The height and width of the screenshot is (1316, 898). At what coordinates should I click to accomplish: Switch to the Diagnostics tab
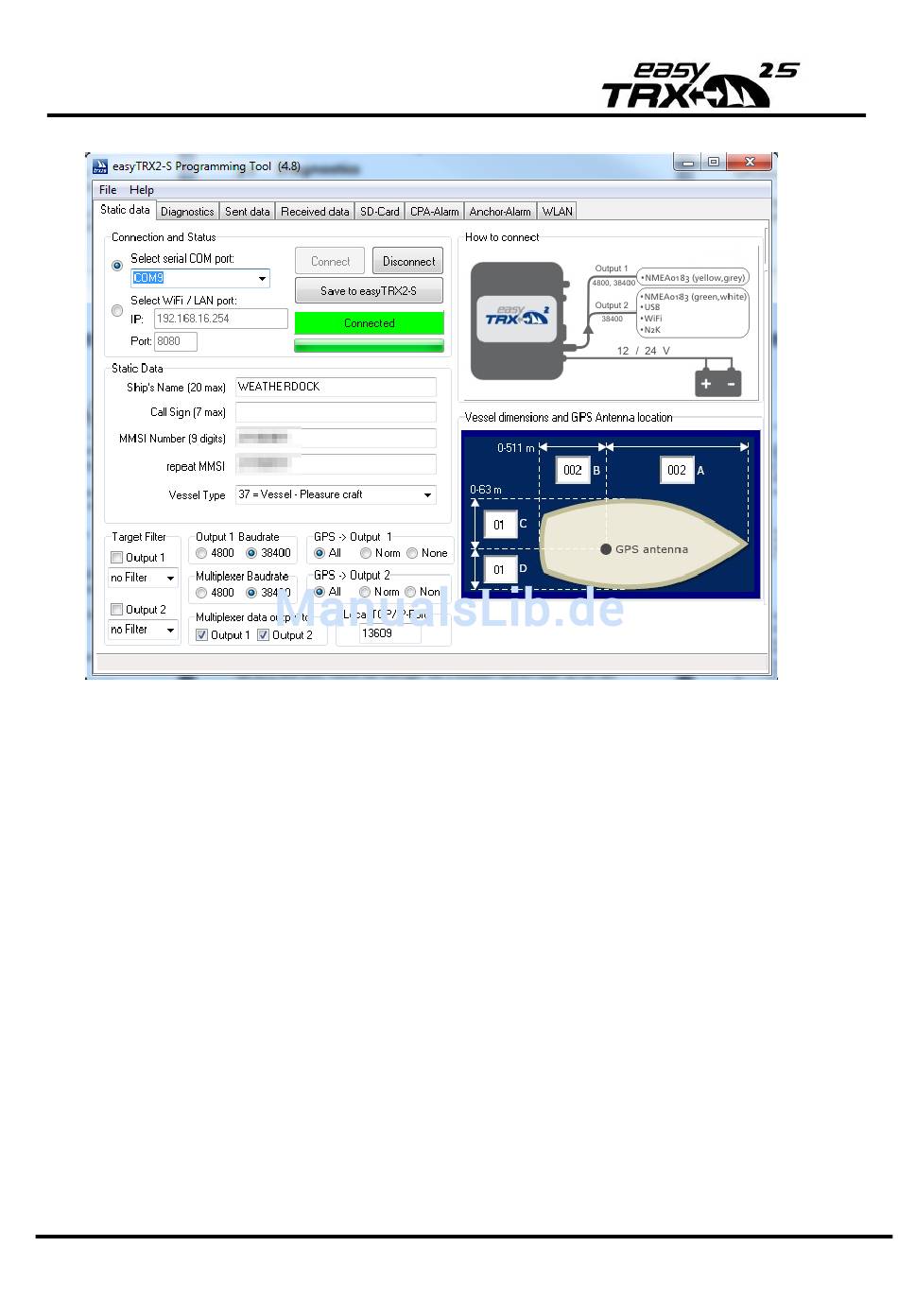[187, 212]
